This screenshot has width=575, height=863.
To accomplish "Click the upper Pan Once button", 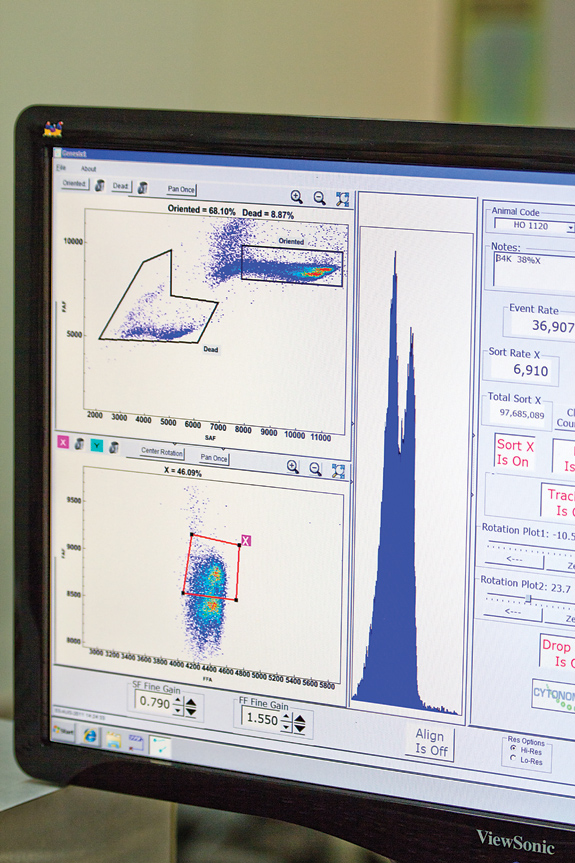I will pos(181,189).
